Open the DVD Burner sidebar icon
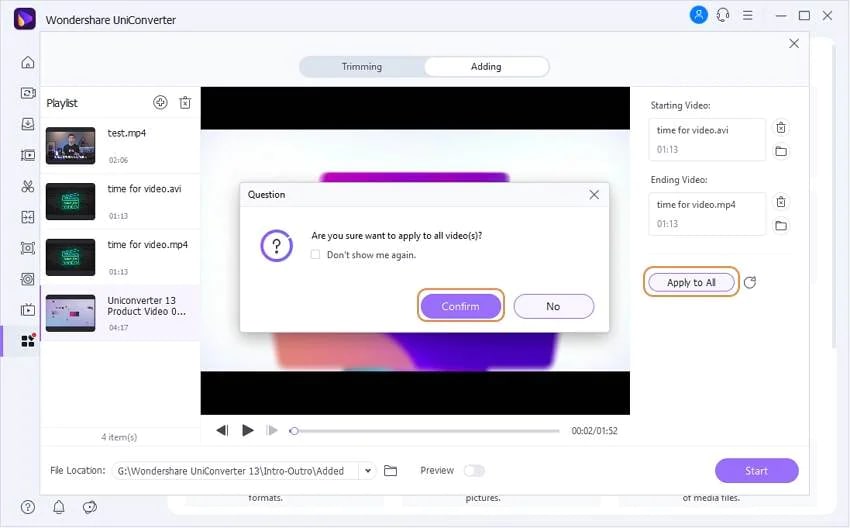The image size is (850, 528). pos(28,279)
